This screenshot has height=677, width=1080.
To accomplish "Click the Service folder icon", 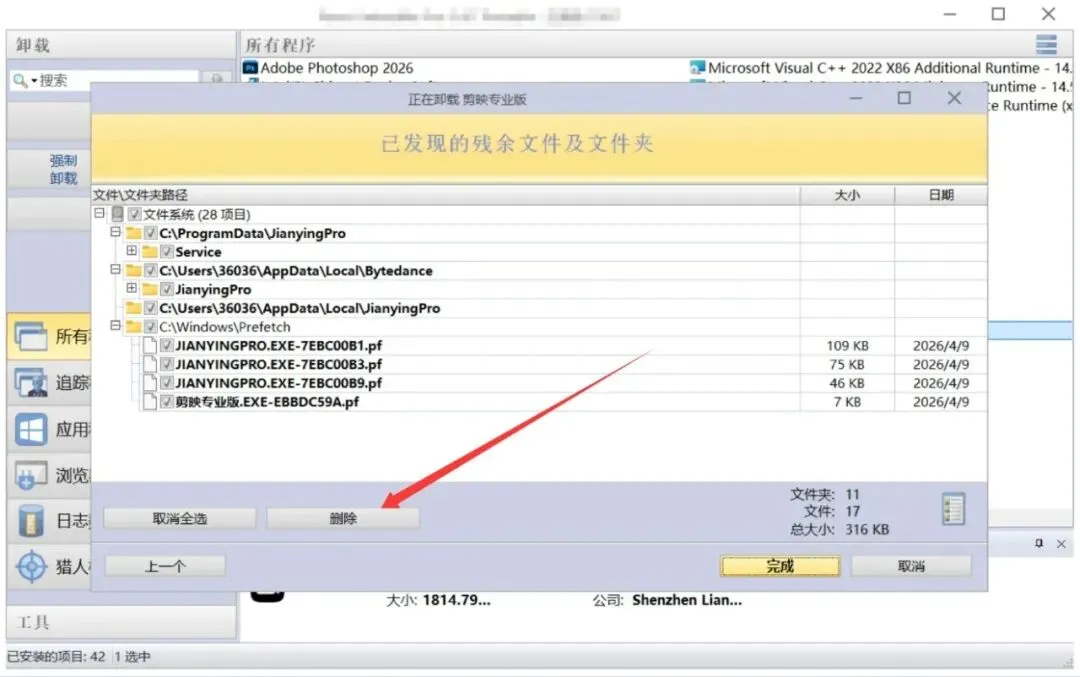I will click(149, 251).
